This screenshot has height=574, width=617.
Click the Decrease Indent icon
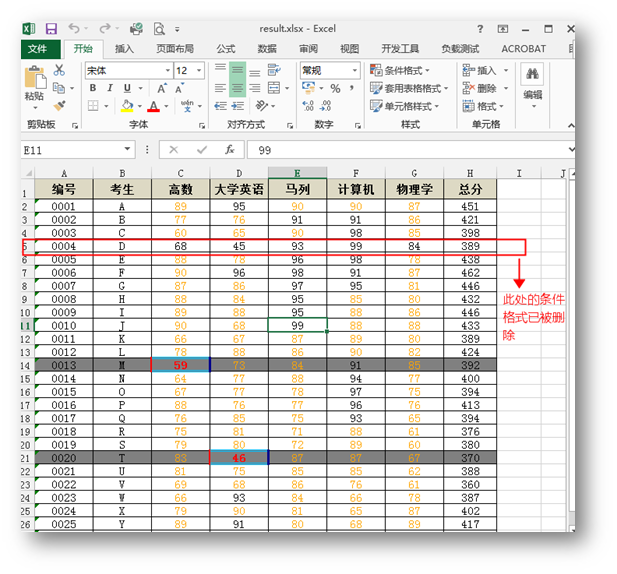220,106
